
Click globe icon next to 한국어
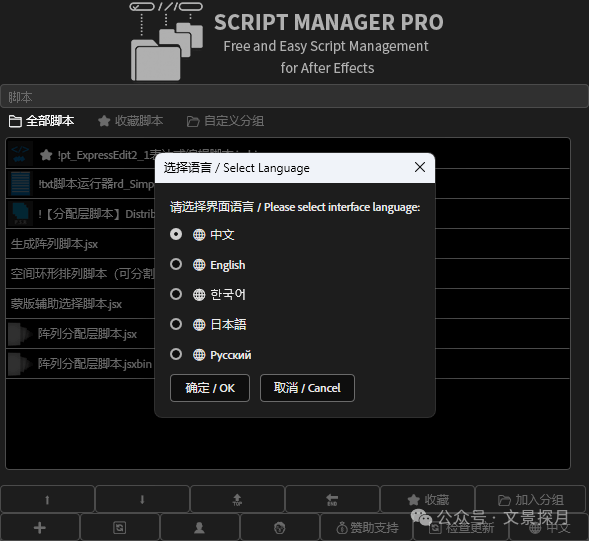point(199,295)
